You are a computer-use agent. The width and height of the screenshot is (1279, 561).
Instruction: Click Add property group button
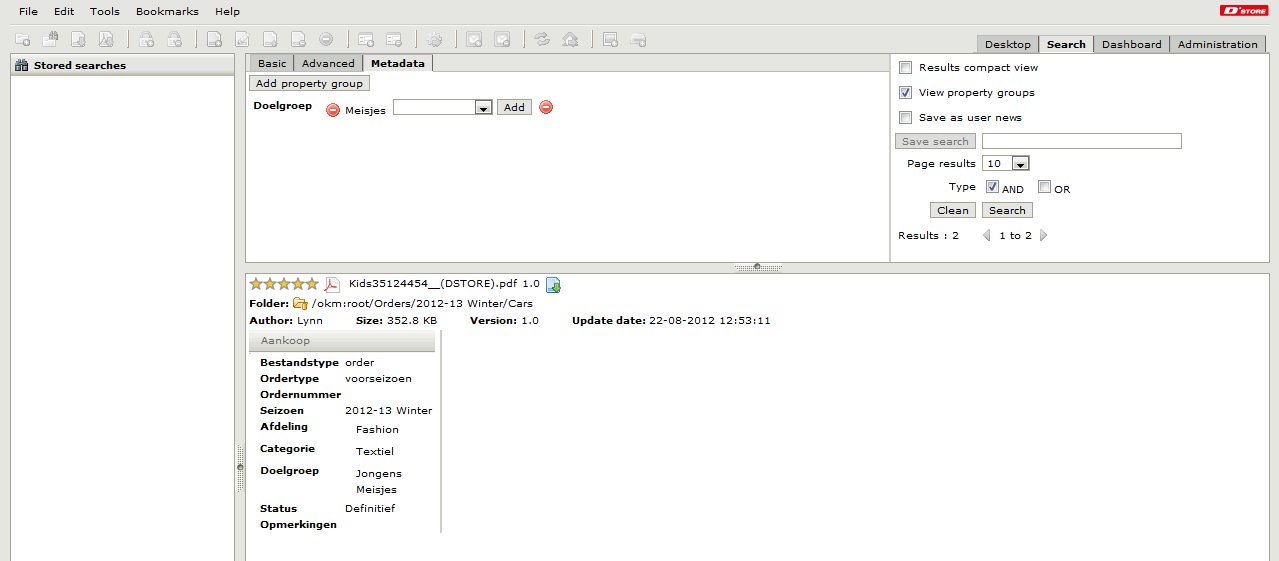(309, 84)
